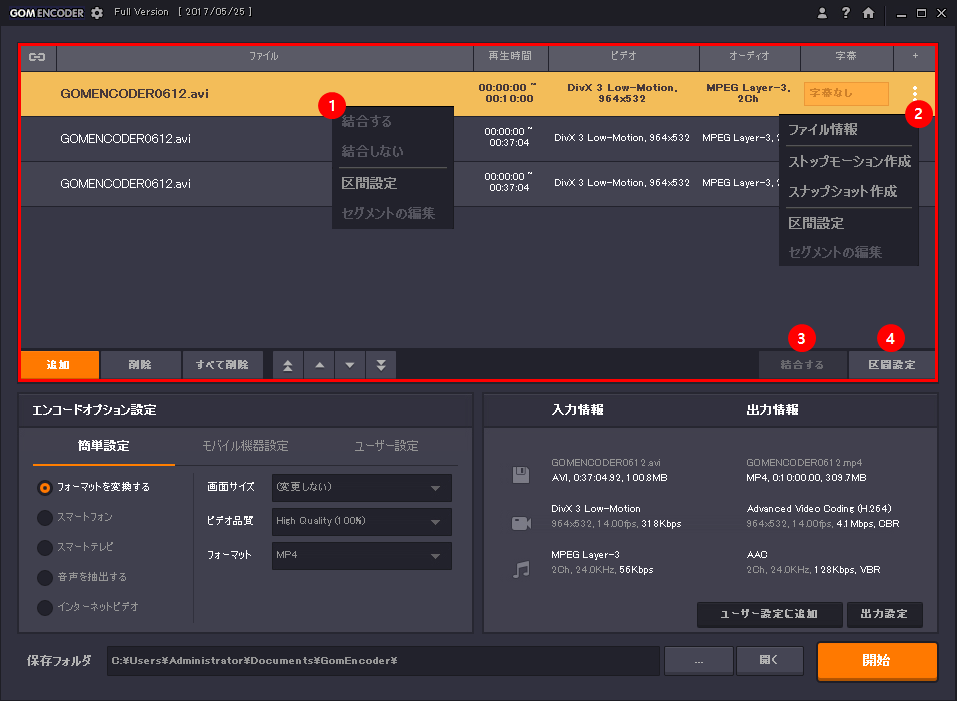This screenshot has height=701, width=957.
Task: Click the 区間設定 button below file list
Action: pyautogui.click(x=892, y=365)
